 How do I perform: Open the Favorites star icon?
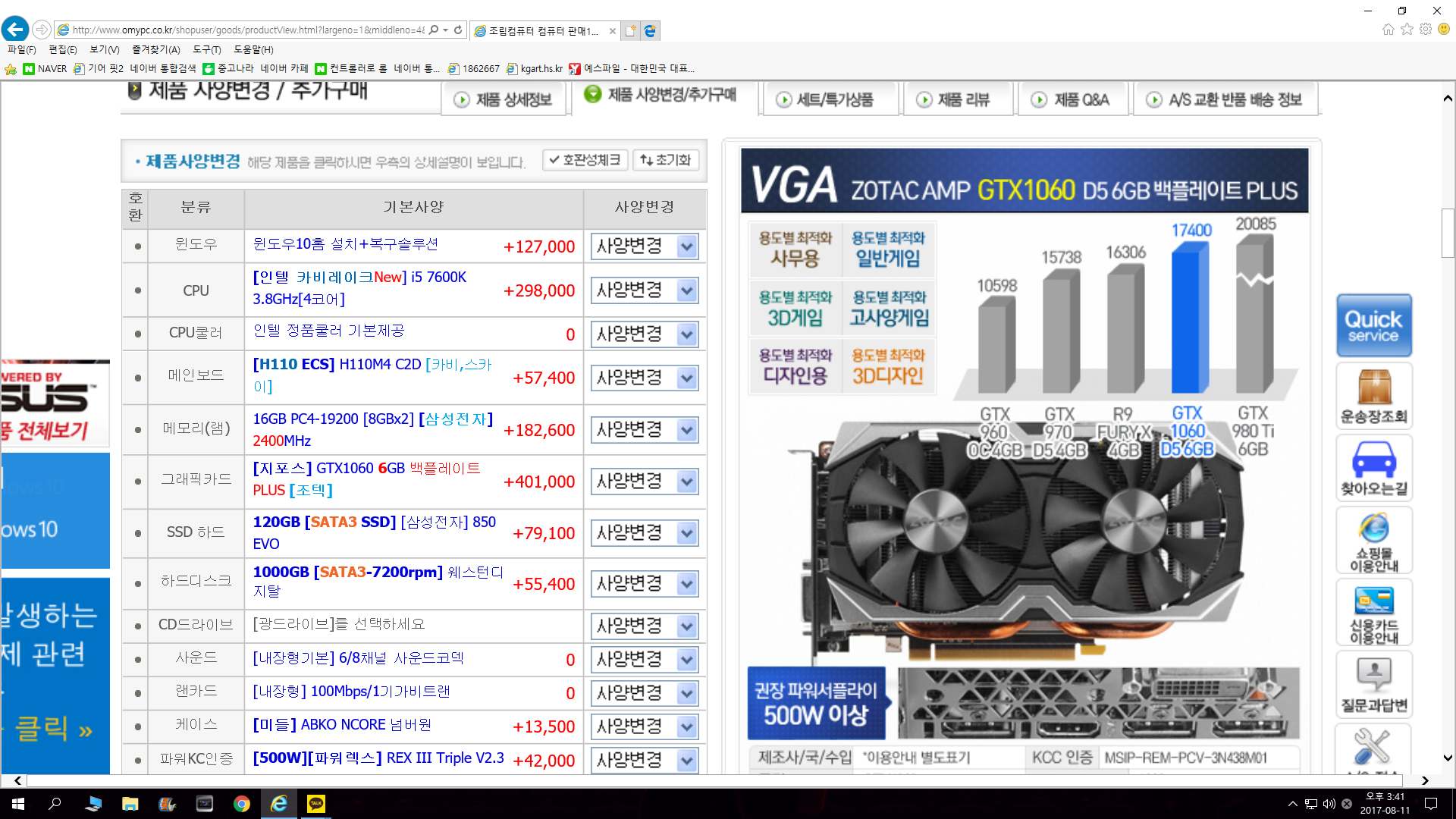[x=1407, y=29]
